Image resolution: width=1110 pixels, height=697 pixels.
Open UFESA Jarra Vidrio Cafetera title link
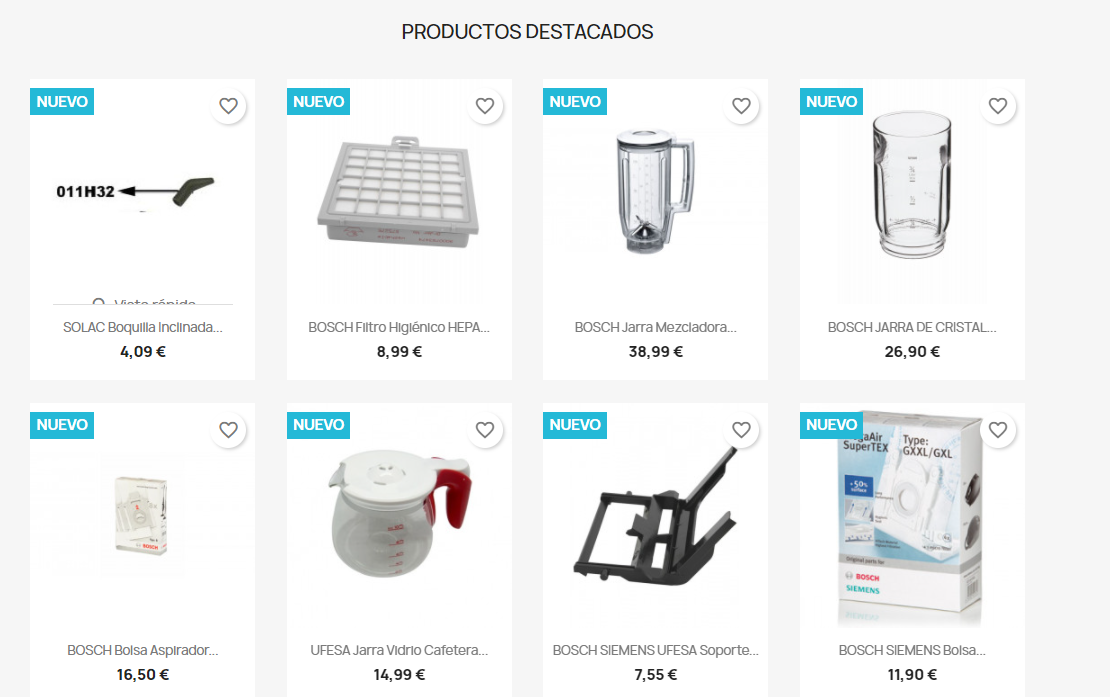(x=399, y=650)
